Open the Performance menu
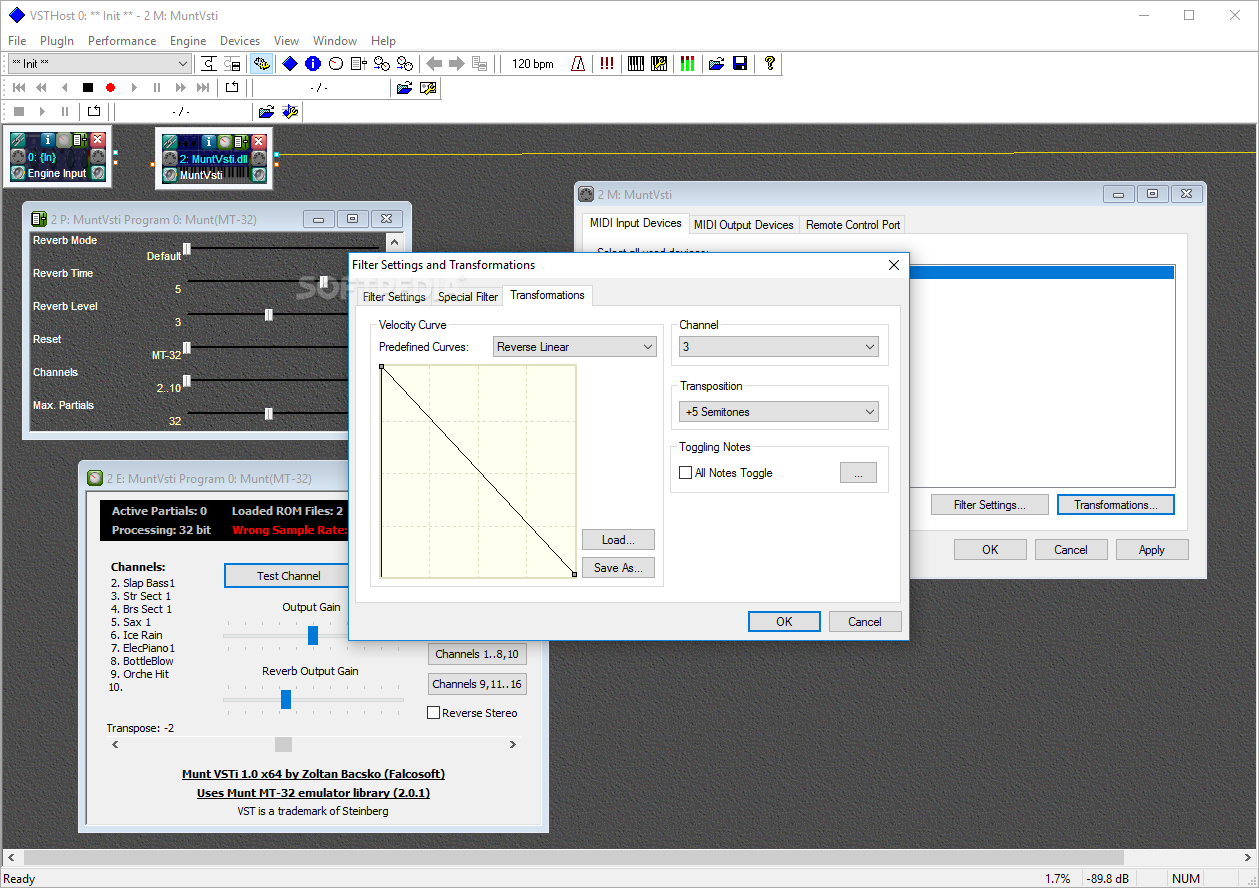 click(122, 41)
